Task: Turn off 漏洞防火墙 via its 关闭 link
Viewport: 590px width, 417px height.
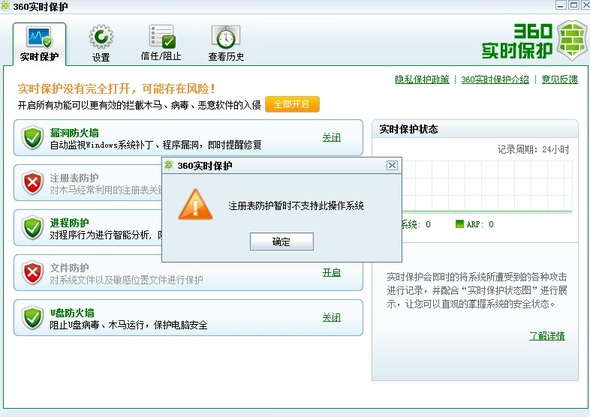Action: click(331, 137)
